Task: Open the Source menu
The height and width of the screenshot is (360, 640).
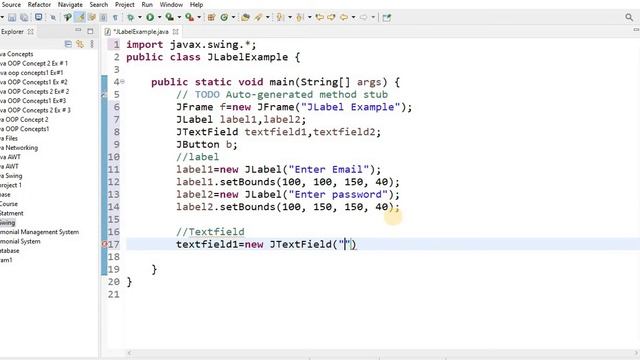Action: 11,4
